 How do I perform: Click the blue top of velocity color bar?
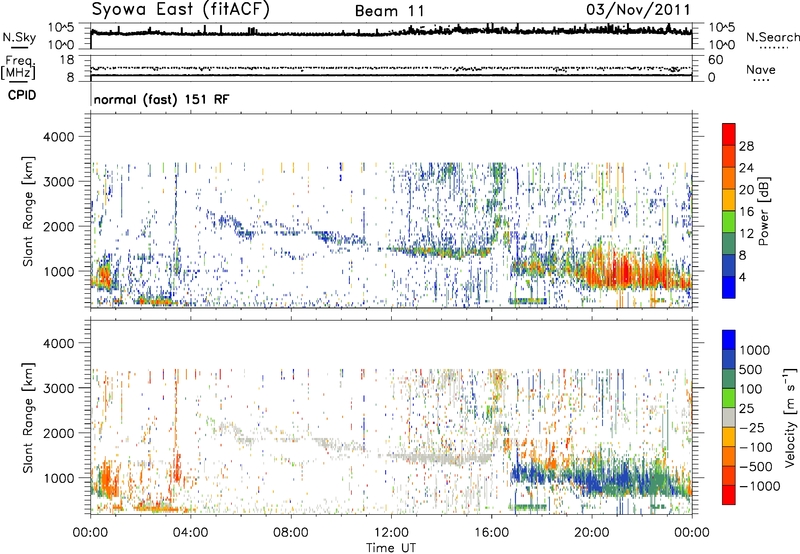click(729, 340)
